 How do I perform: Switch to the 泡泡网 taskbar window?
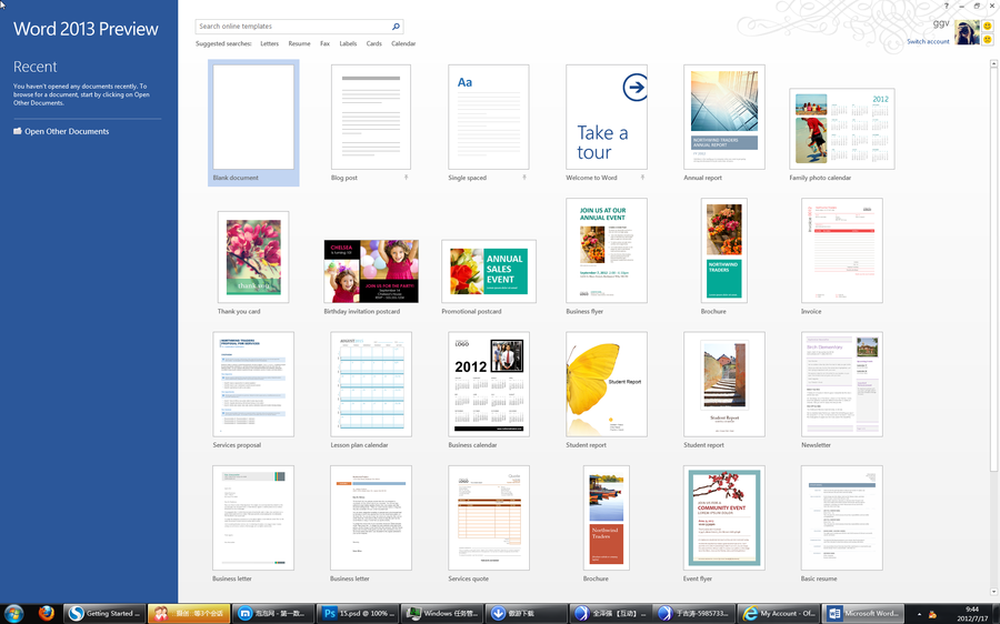(273, 613)
